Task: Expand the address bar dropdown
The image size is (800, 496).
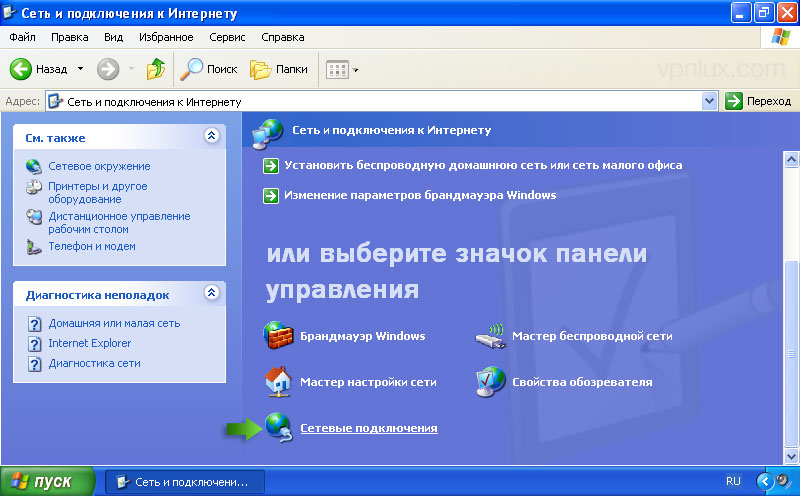Action: click(x=709, y=101)
